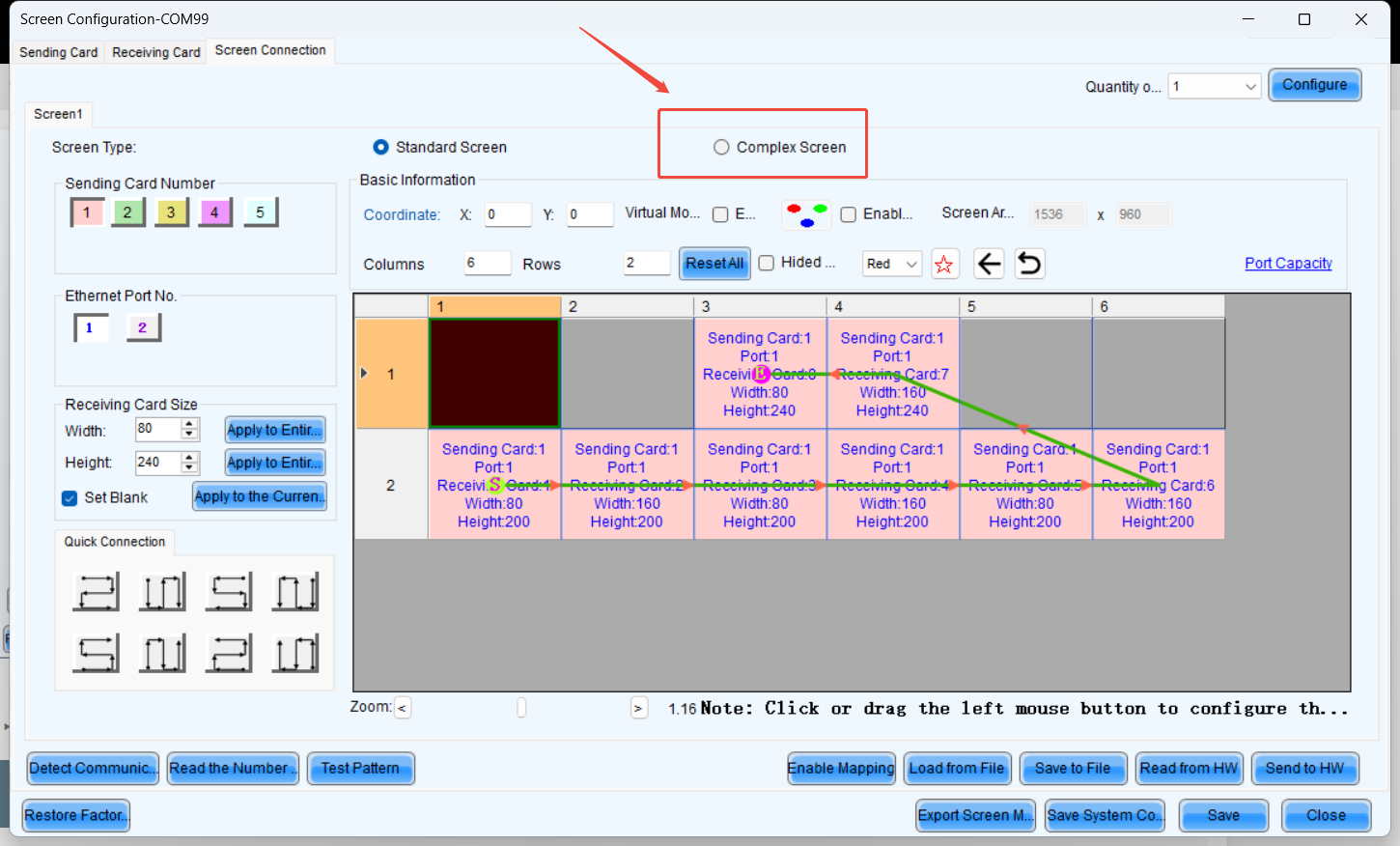Click the left arrow back icon
Image resolution: width=1400 pixels, height=846 pixels.
coord(989,264)
